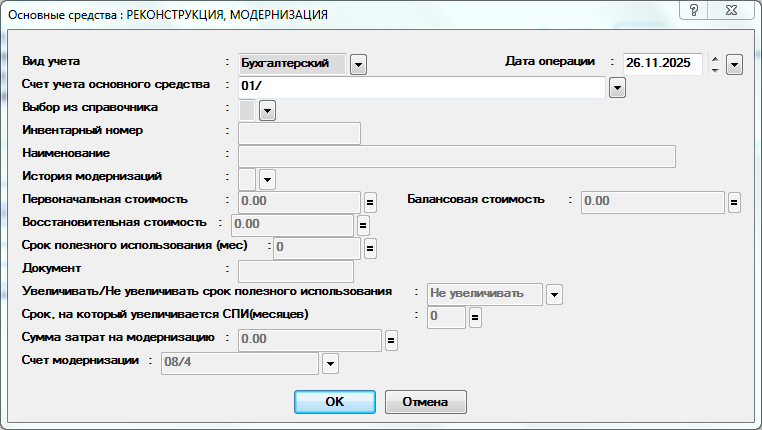The height and width of the screenshot is (430, 762).
Task: Expand the Счет модернизации 08/4 dropdown
Action: pos(331,363)
